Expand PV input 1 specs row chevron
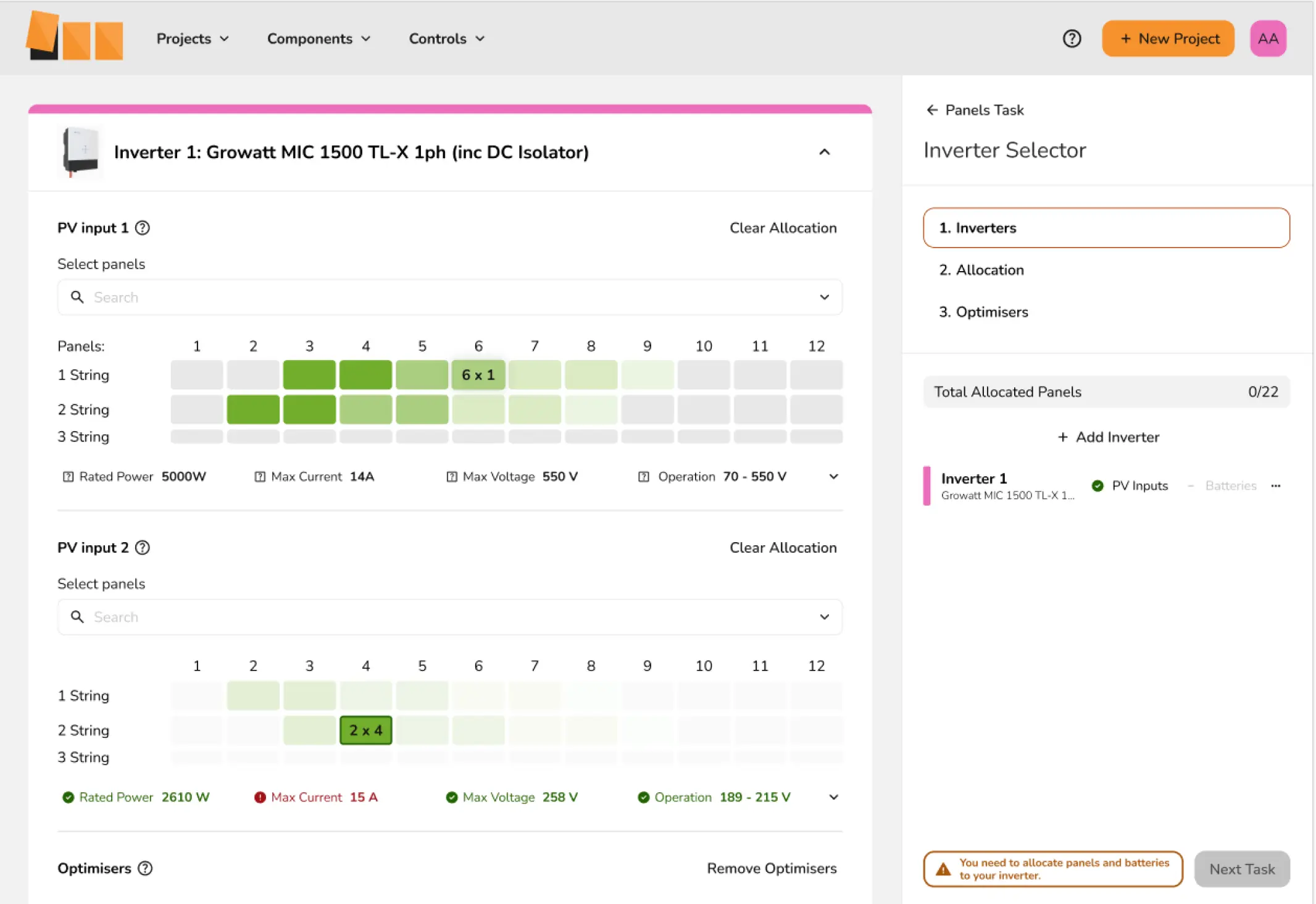1316x904 pixels. [833, 477]
